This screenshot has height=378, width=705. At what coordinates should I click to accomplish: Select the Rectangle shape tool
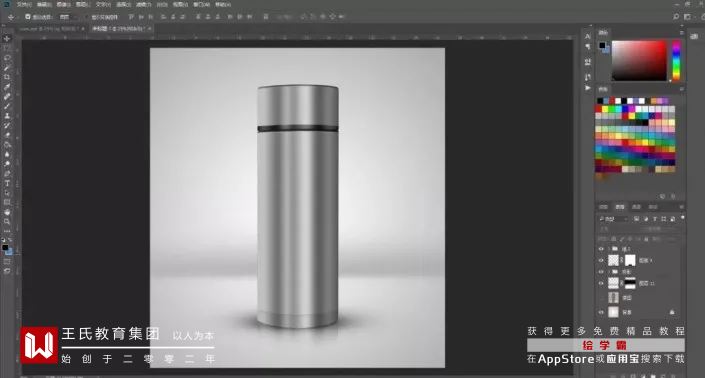[x=7, y=202]
